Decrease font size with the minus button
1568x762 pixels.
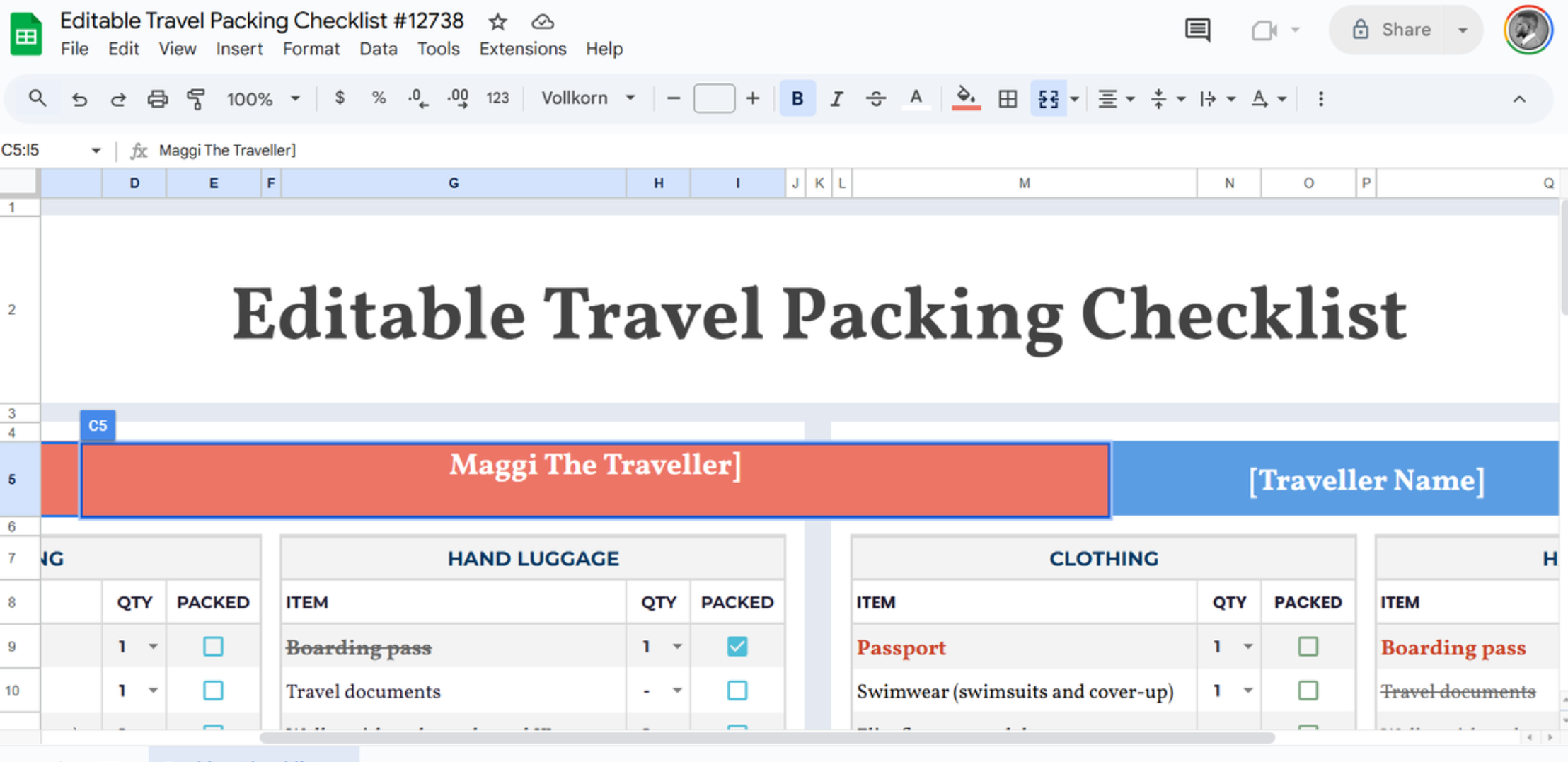pyautogui.click(x=674, y=98)
